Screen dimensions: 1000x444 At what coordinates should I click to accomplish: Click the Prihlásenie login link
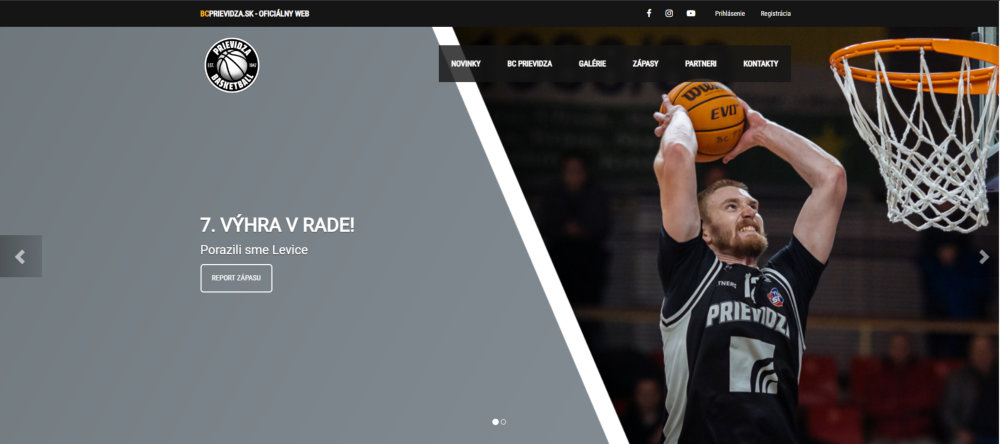click(x=729, y=13)
